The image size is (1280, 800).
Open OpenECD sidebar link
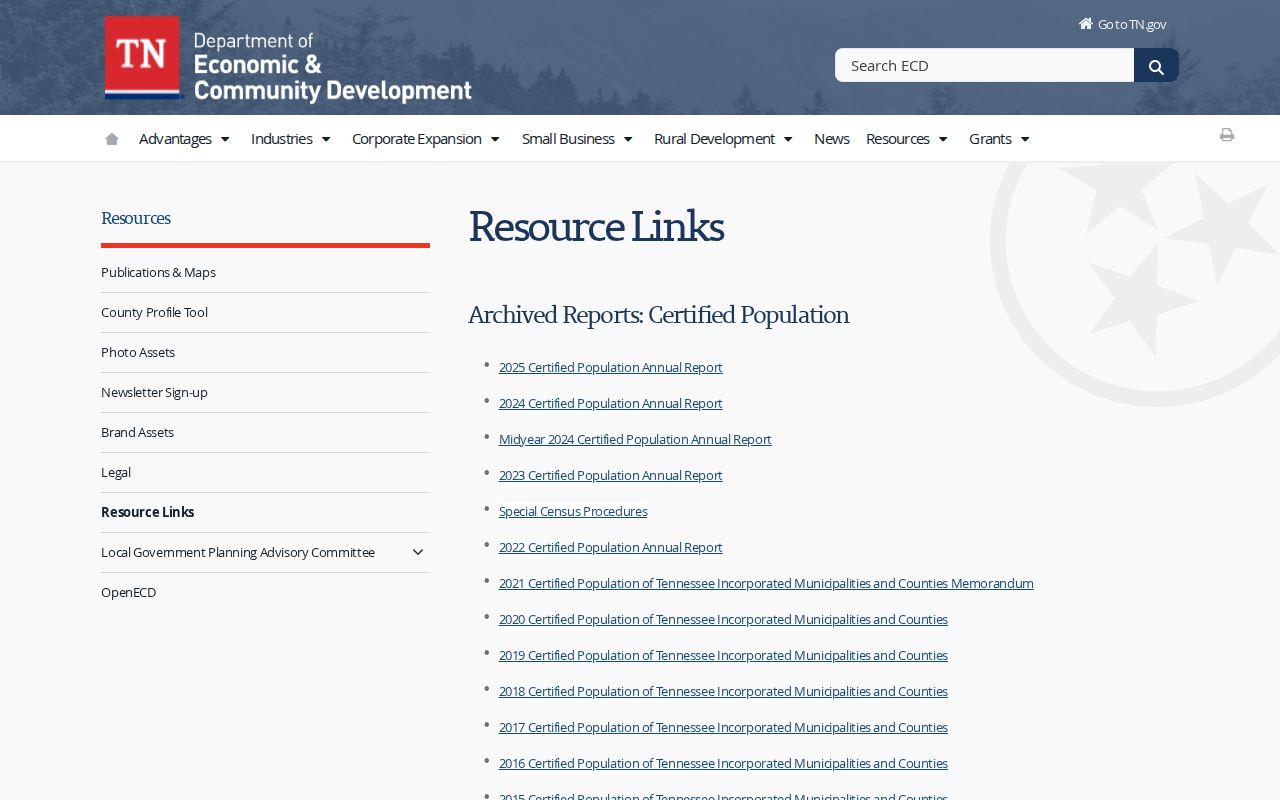point(128,592)
